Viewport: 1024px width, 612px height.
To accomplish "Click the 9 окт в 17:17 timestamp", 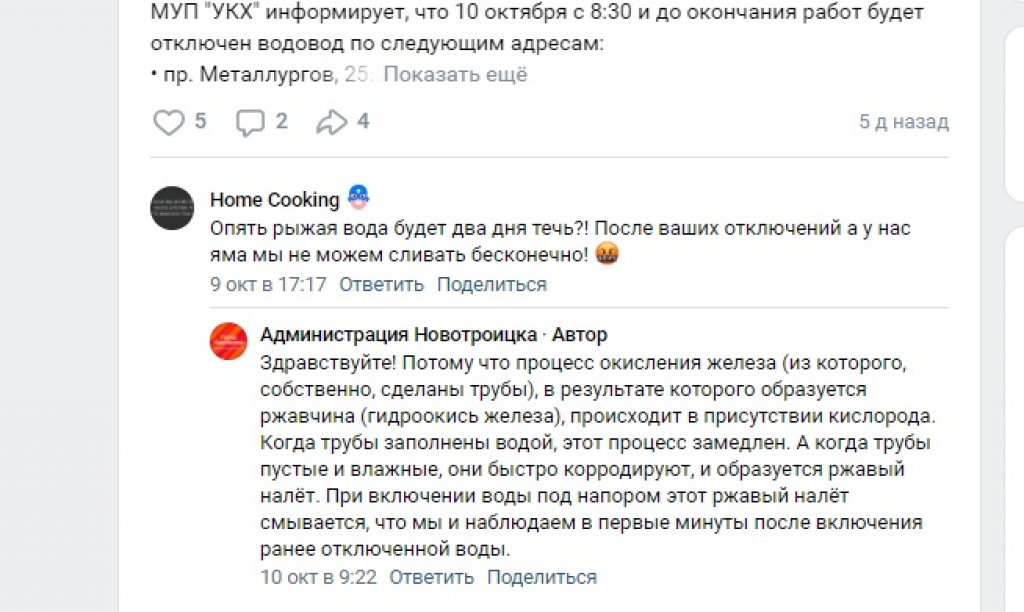I will tap(268, 284).
